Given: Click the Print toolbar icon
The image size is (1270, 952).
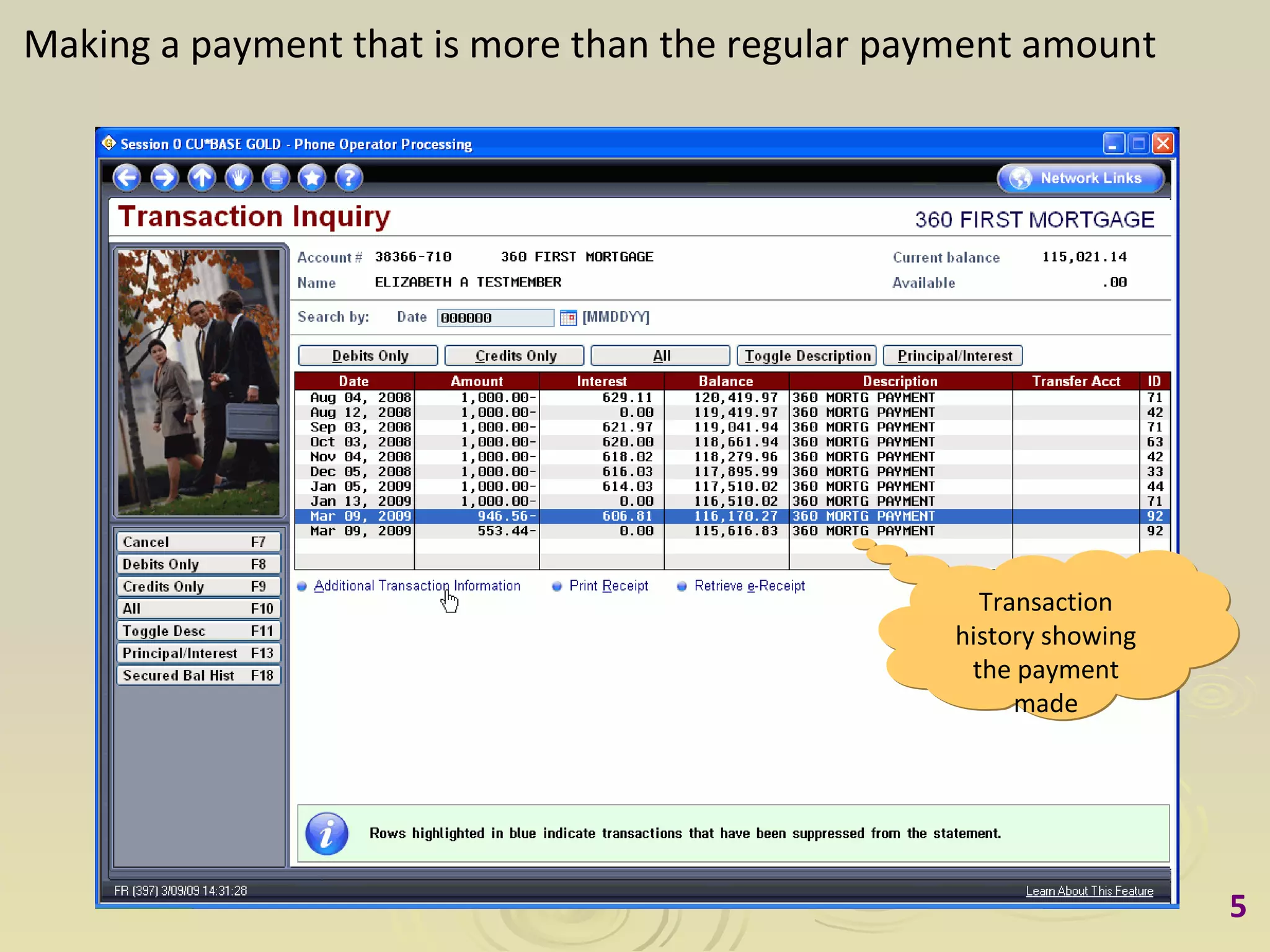Looking at the screenshot, I should tap(275, 178).
